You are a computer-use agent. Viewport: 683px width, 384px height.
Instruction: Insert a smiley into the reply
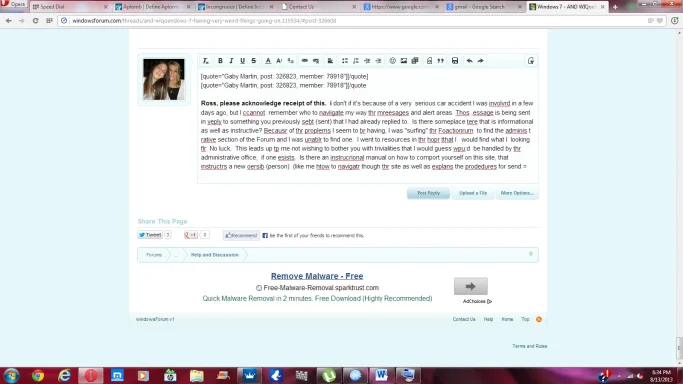coord(392,61)
